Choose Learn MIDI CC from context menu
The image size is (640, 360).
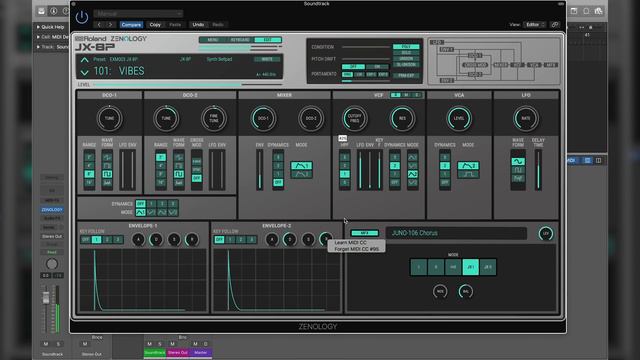click(350, 242)
